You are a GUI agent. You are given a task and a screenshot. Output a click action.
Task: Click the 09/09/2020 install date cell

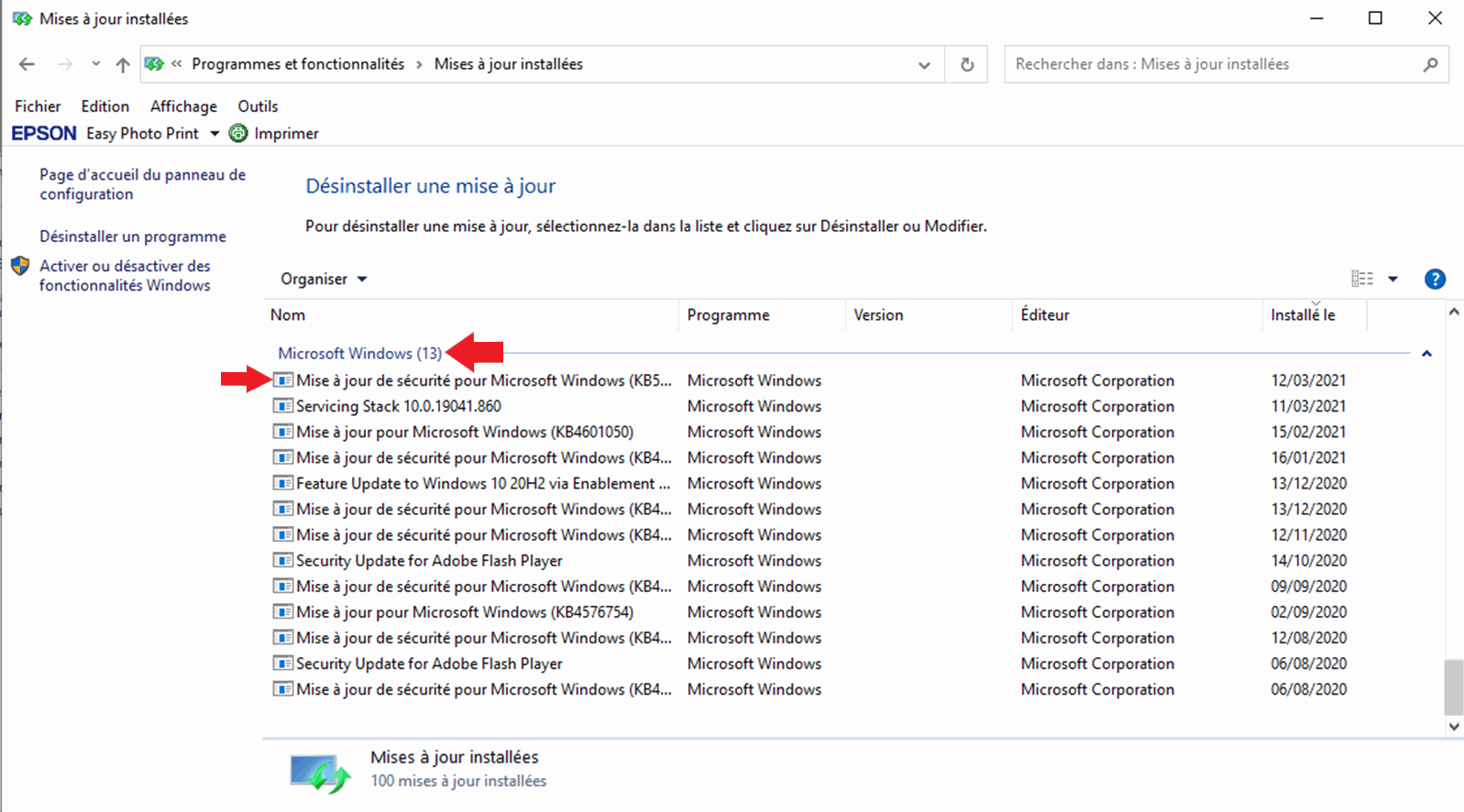pyautogui.click(x=1308, y=586)
